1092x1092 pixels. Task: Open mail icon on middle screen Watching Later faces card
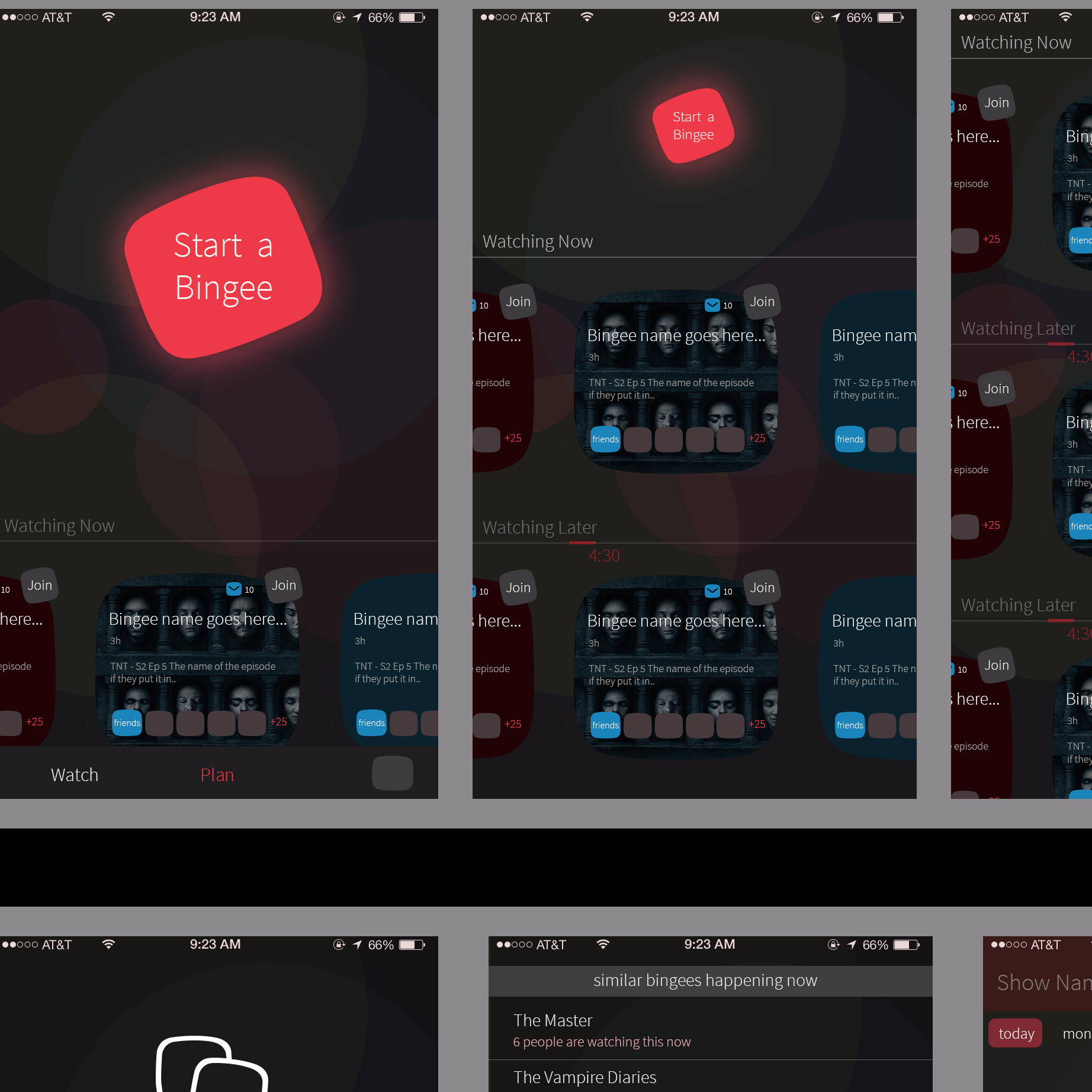point(712,591)
